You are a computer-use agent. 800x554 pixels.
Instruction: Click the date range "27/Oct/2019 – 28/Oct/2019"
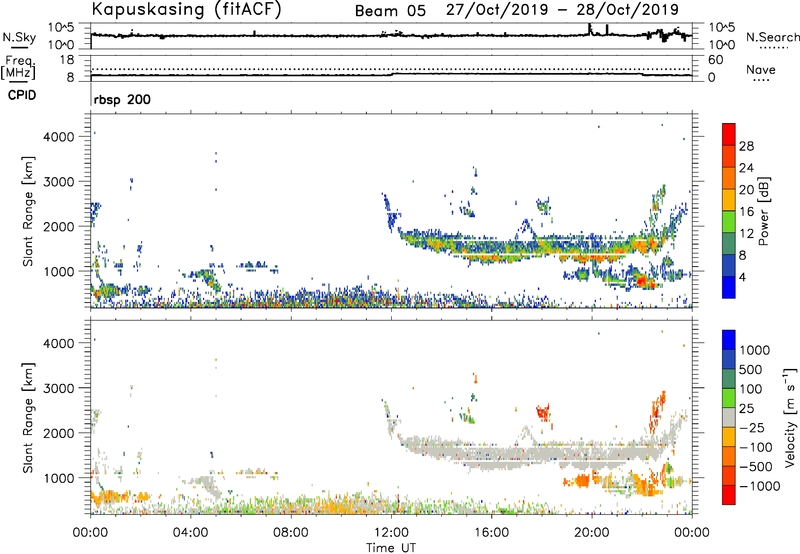pos(562,10)
